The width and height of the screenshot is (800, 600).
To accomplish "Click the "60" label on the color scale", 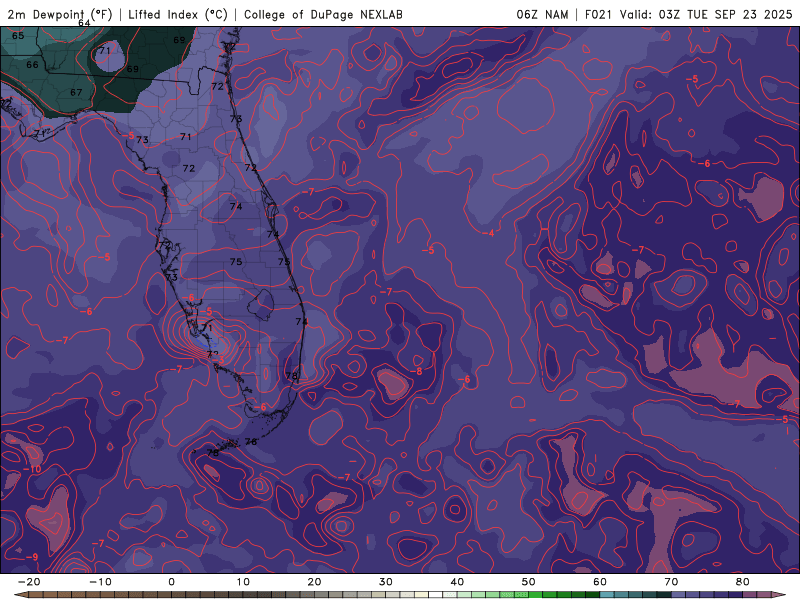I will pyautogui.click(x=600, y=582).
